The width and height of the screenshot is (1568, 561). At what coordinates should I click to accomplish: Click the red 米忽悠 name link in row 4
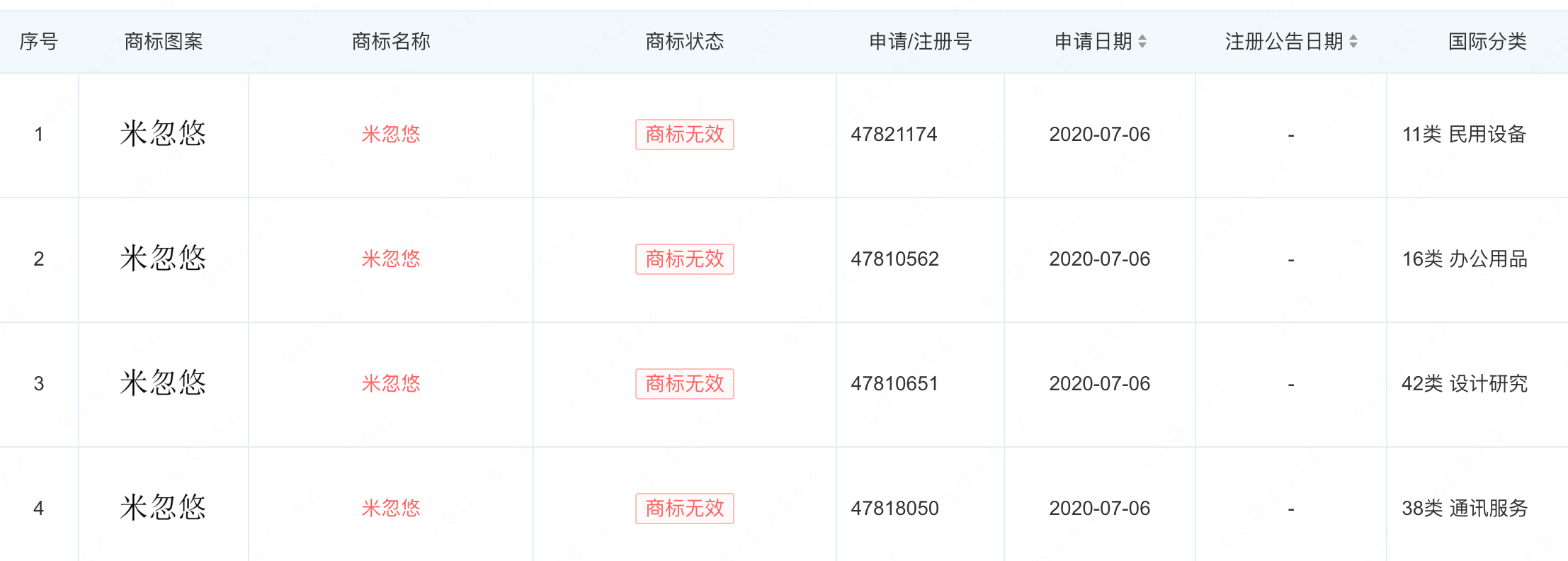click(x=391, y=508)
